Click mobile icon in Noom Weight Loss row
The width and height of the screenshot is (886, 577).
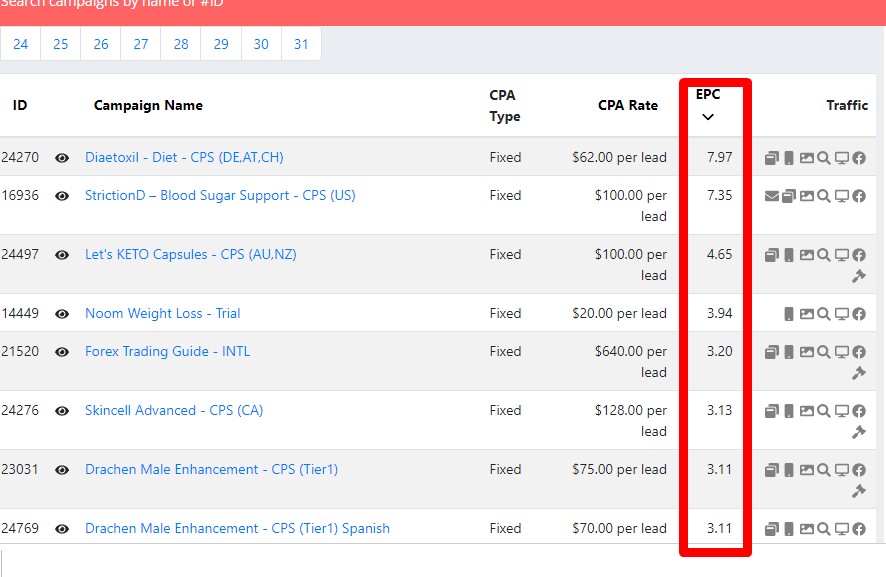coord(789,314)
